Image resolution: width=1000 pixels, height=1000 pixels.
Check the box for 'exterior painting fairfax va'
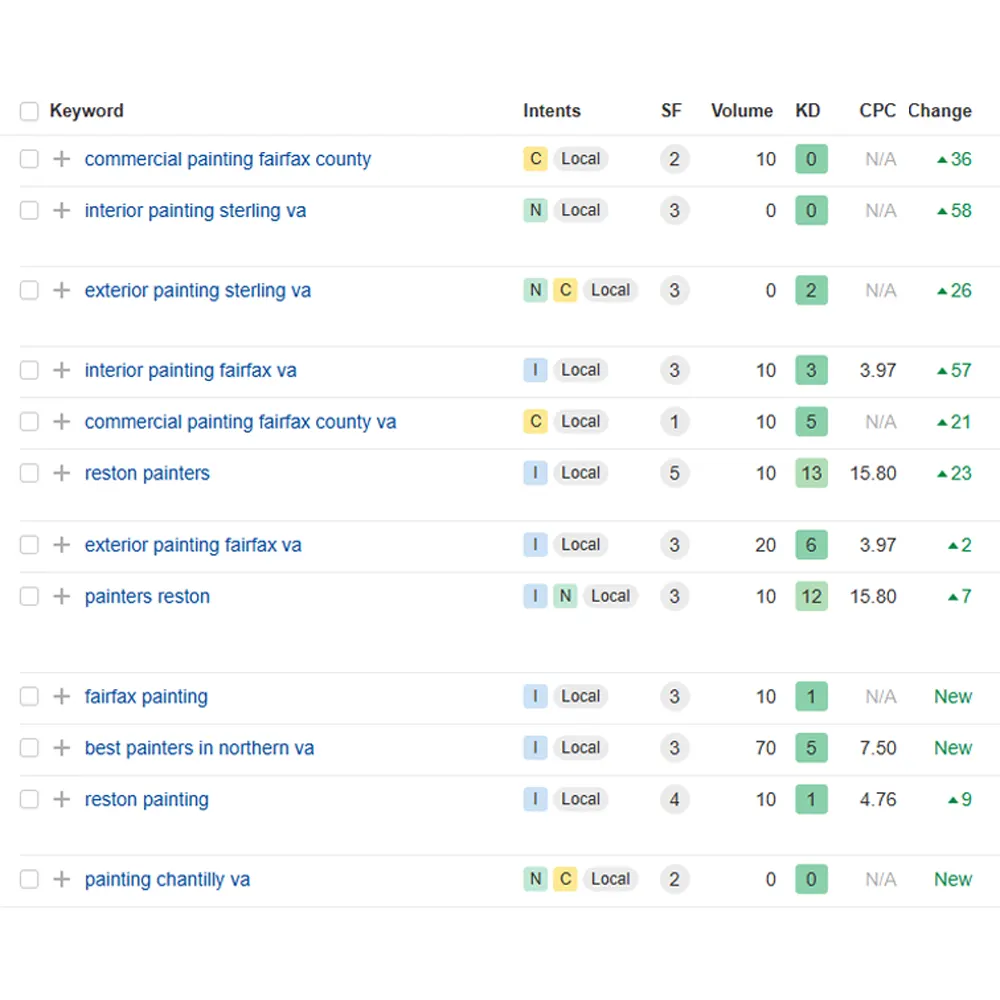point(29,545)
